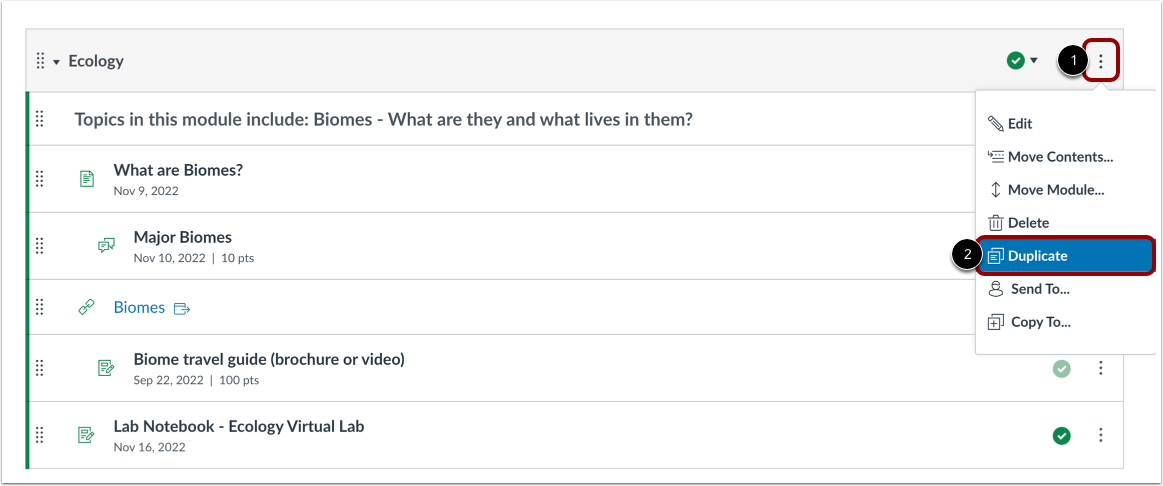
Task: Open Lab Notebook - Ecology Virtual Lab
Action: 238,426
